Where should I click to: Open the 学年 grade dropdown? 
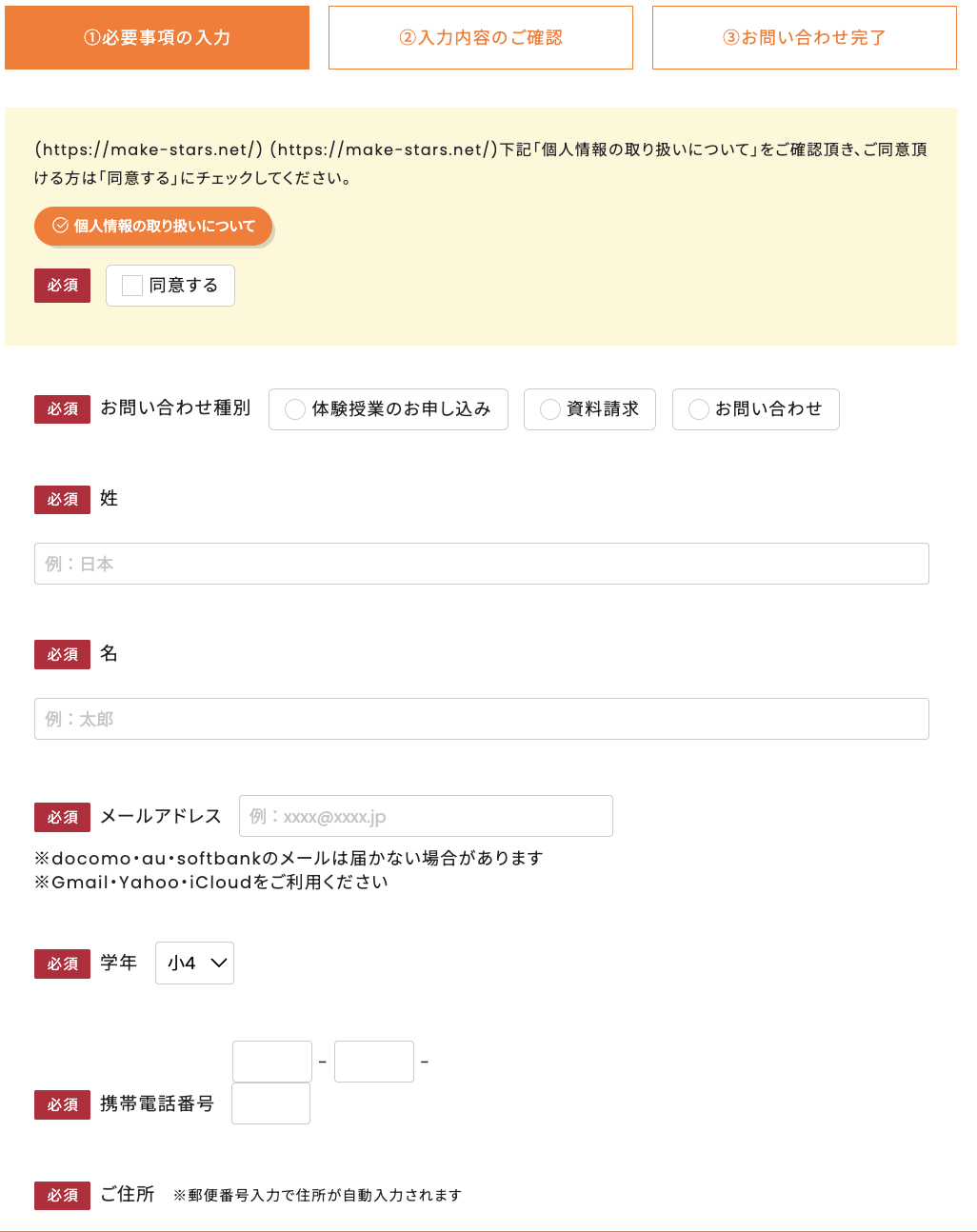[x=194, y=964]
